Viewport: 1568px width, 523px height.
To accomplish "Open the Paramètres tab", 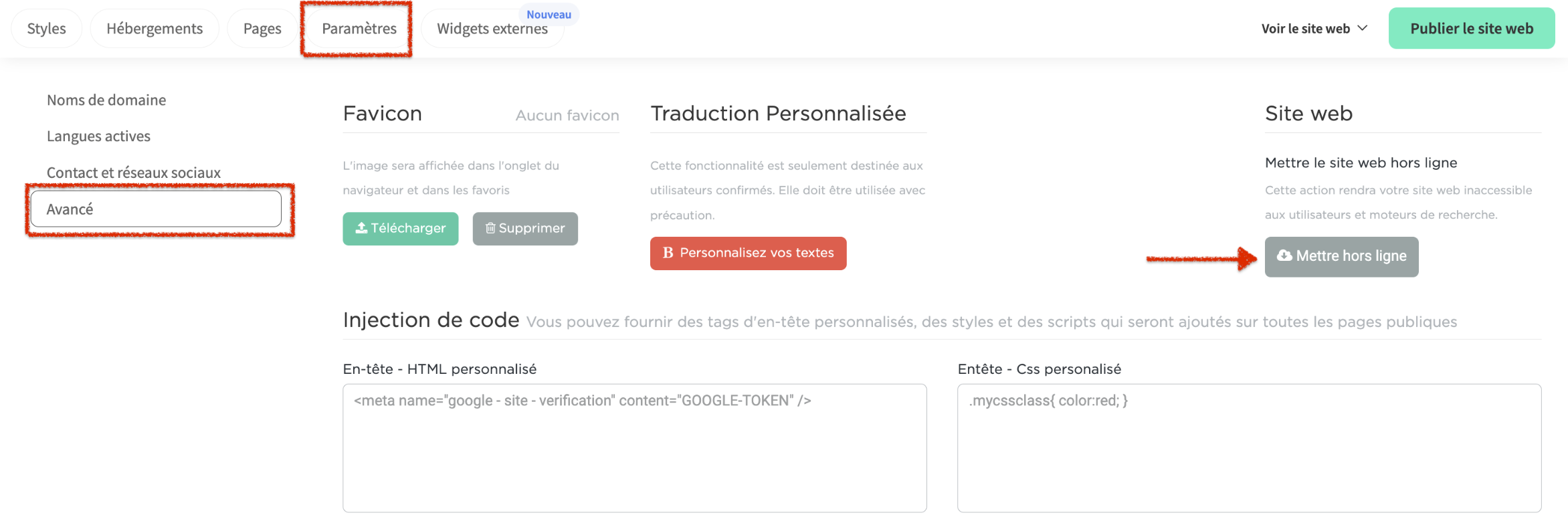I will click(359, 28).
